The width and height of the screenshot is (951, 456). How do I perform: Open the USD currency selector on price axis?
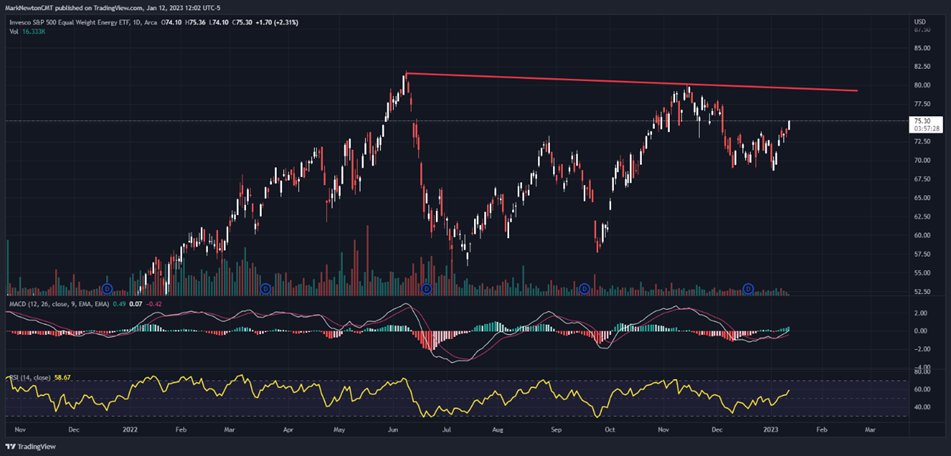(921, 18)
